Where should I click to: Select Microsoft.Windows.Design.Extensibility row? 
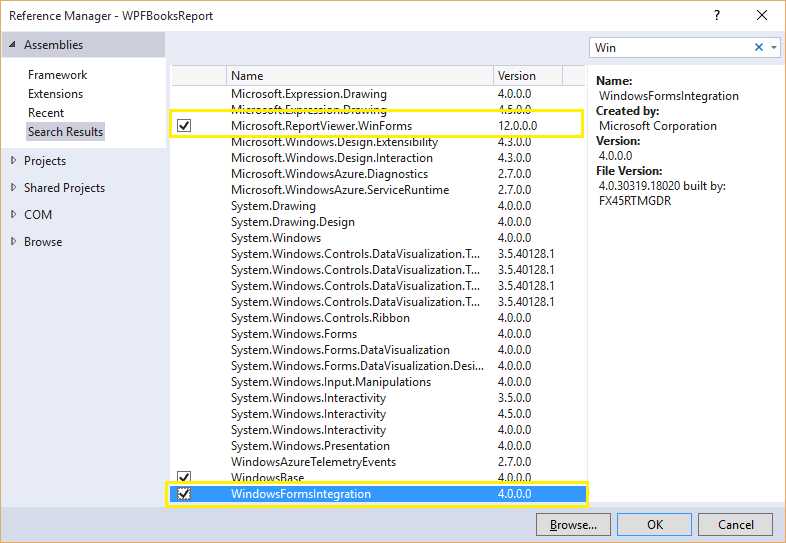pyautogui.click(x=378, y=142)
